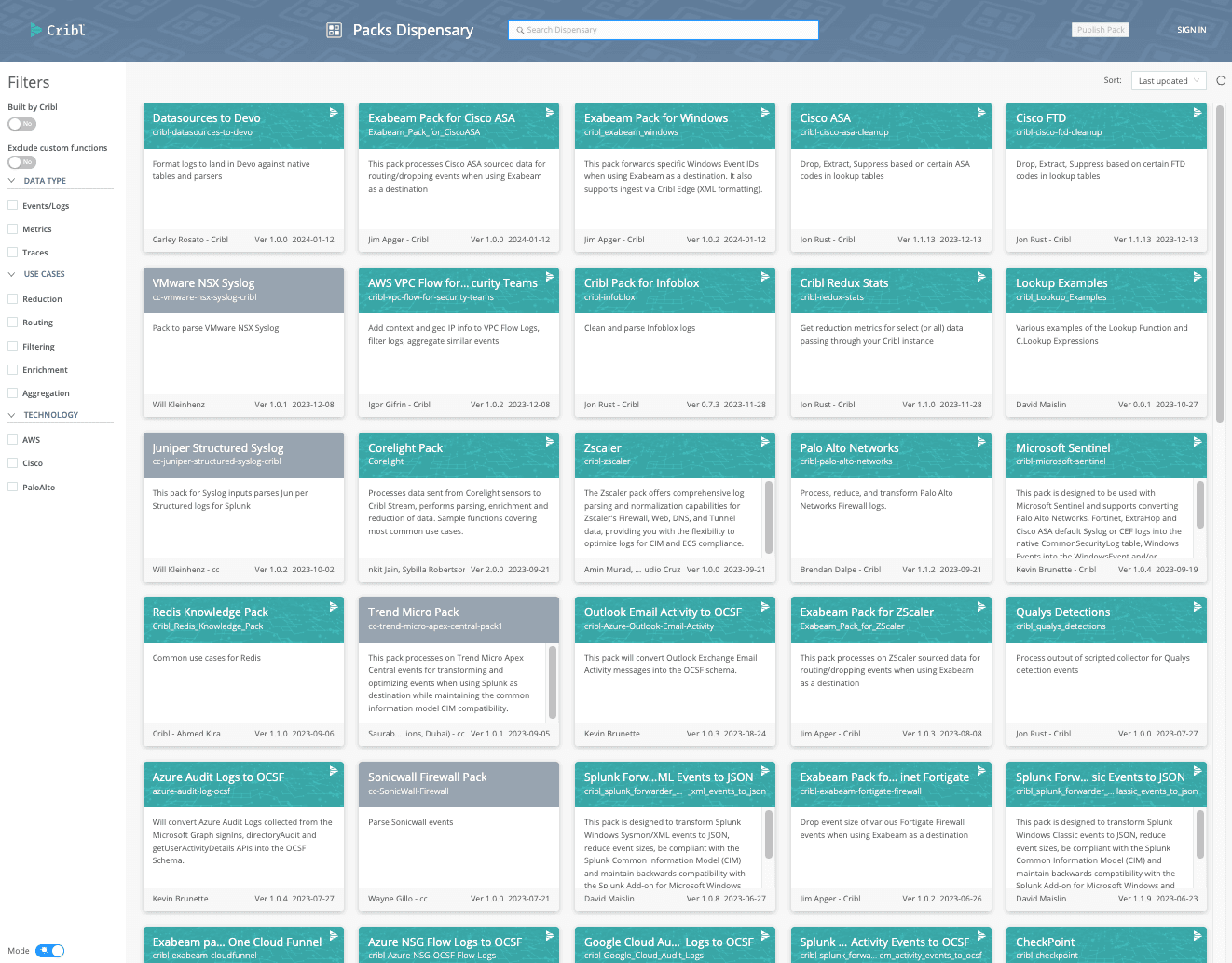
Task: Click the Cribl badge on Datasources to Devo
Action: click(x=334, y=113)
